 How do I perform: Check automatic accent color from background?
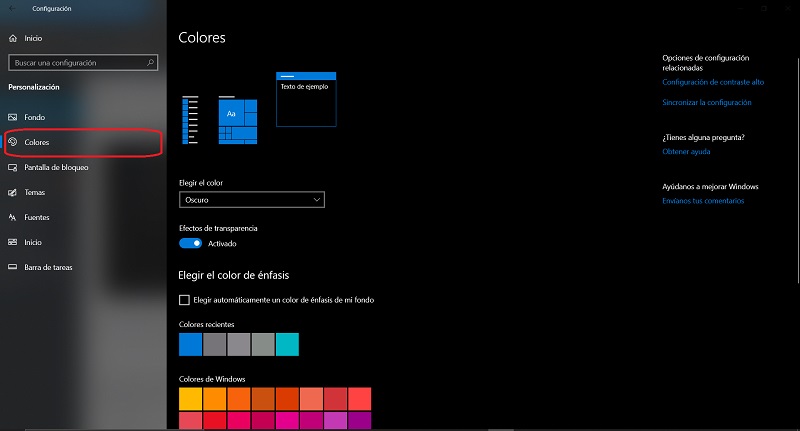click(184, 300)
